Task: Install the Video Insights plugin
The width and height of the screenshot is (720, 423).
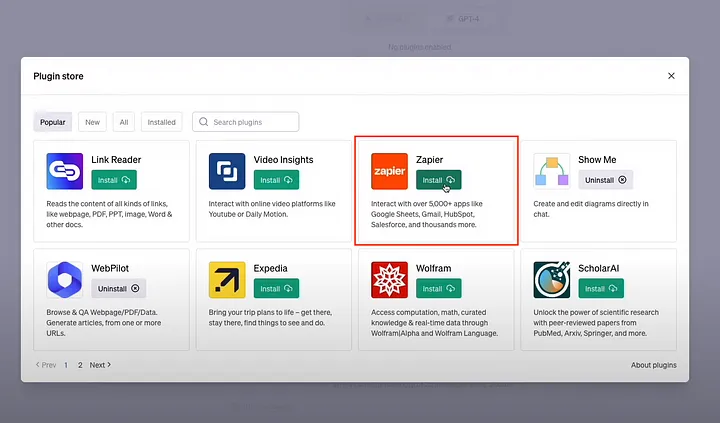Action: click(x=276, y=180)
